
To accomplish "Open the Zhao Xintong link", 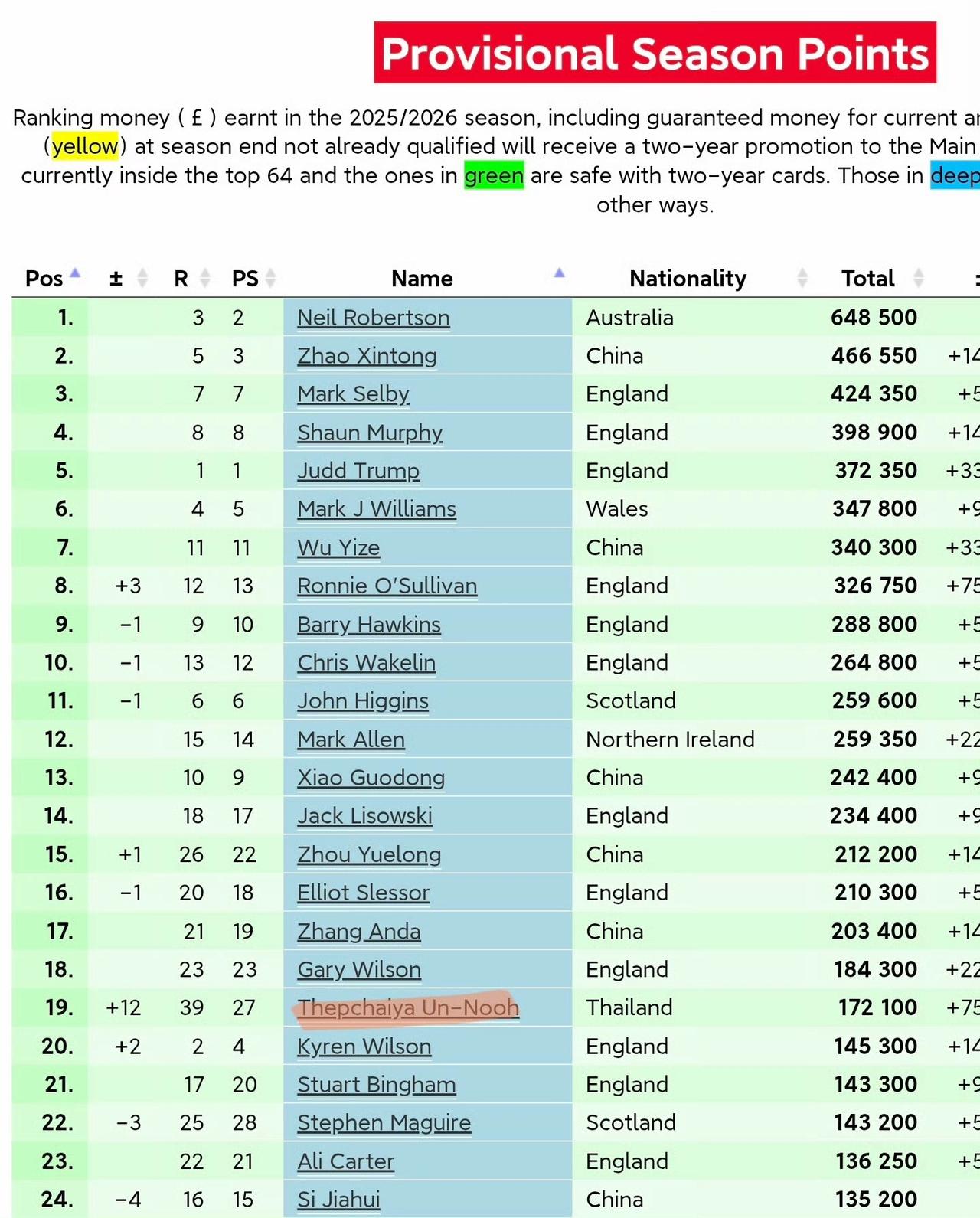I will tap(367, 356).
